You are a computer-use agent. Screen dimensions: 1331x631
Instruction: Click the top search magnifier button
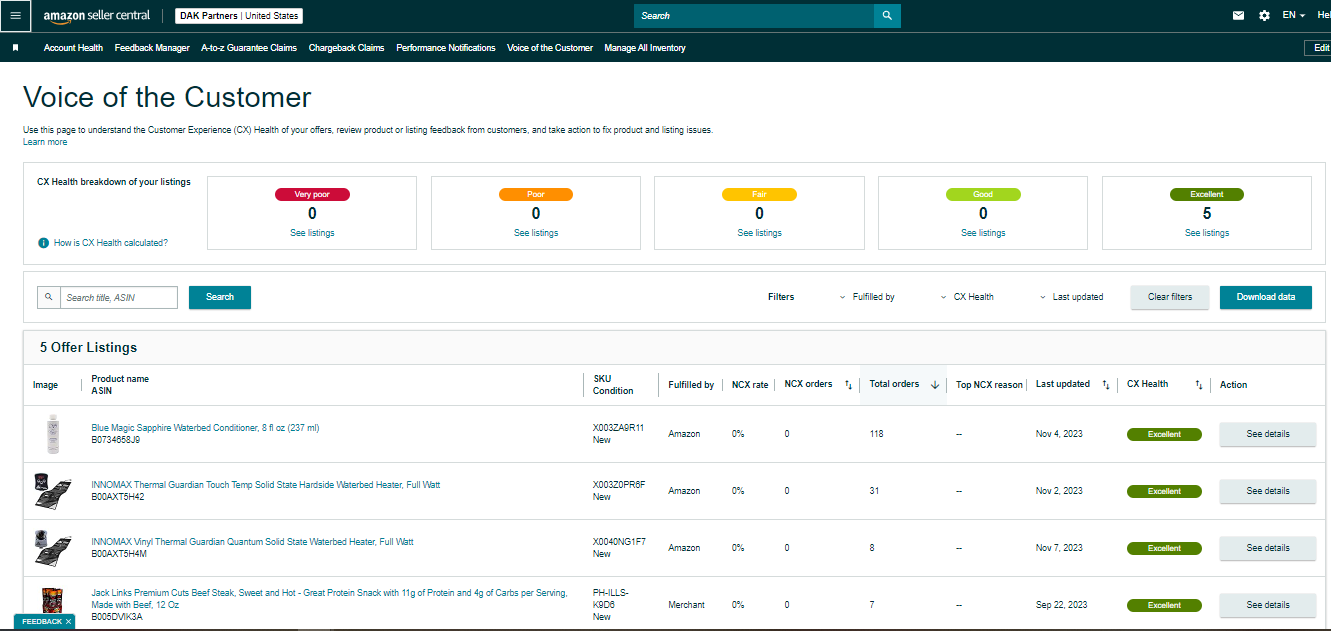887,16
